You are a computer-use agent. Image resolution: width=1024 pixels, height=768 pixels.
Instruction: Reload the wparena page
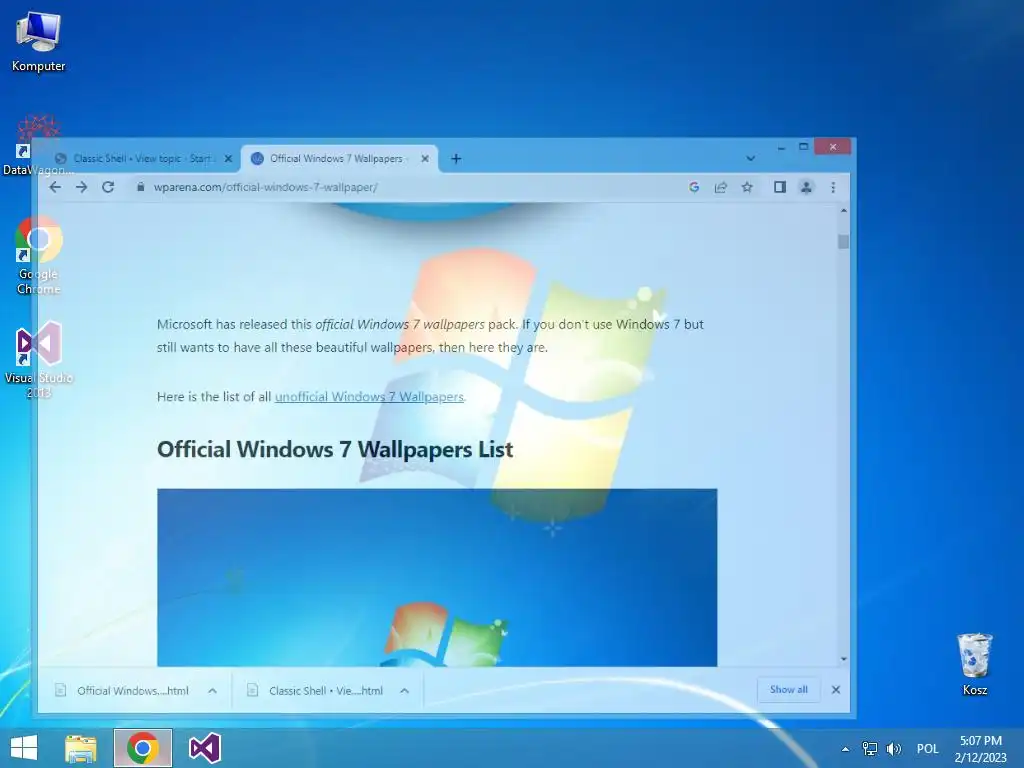point(108,187)
